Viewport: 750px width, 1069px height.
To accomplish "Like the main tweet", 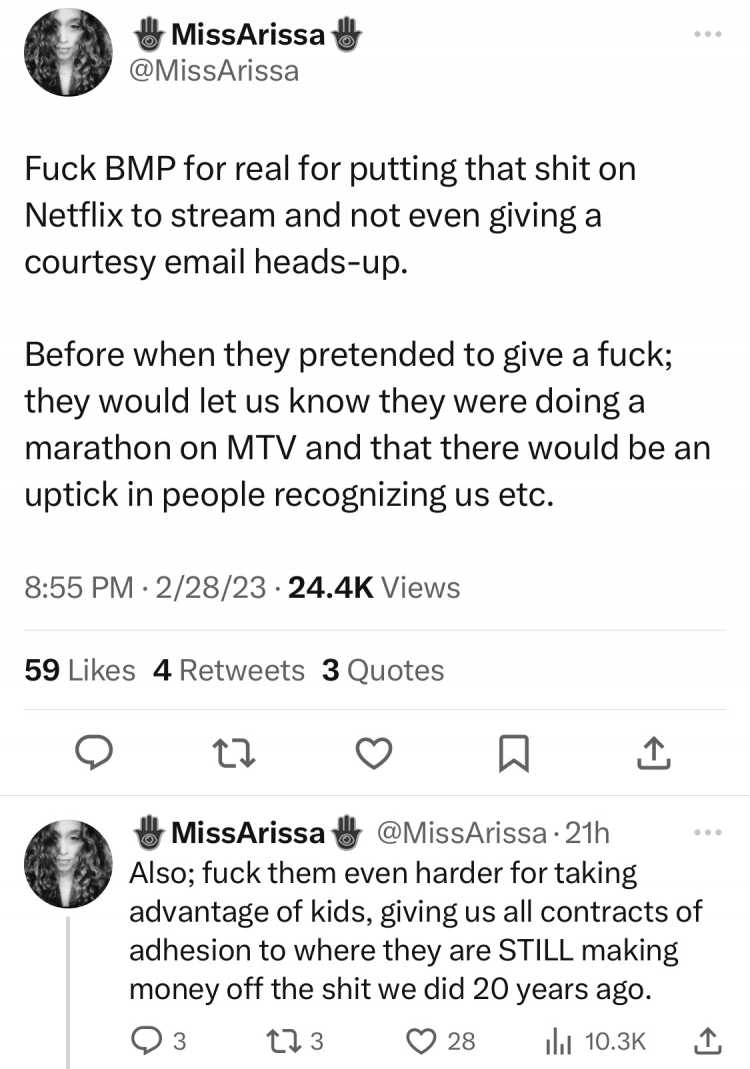I will pos(375,753).
